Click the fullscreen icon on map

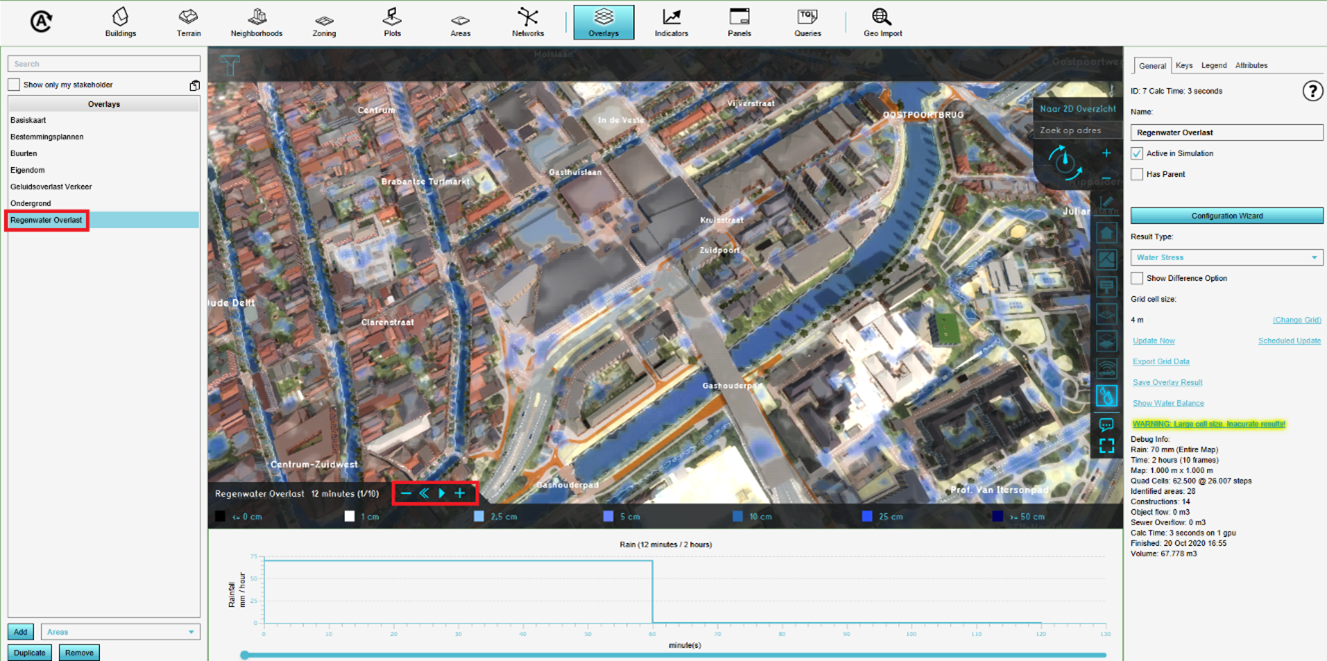coord(1107,446)
